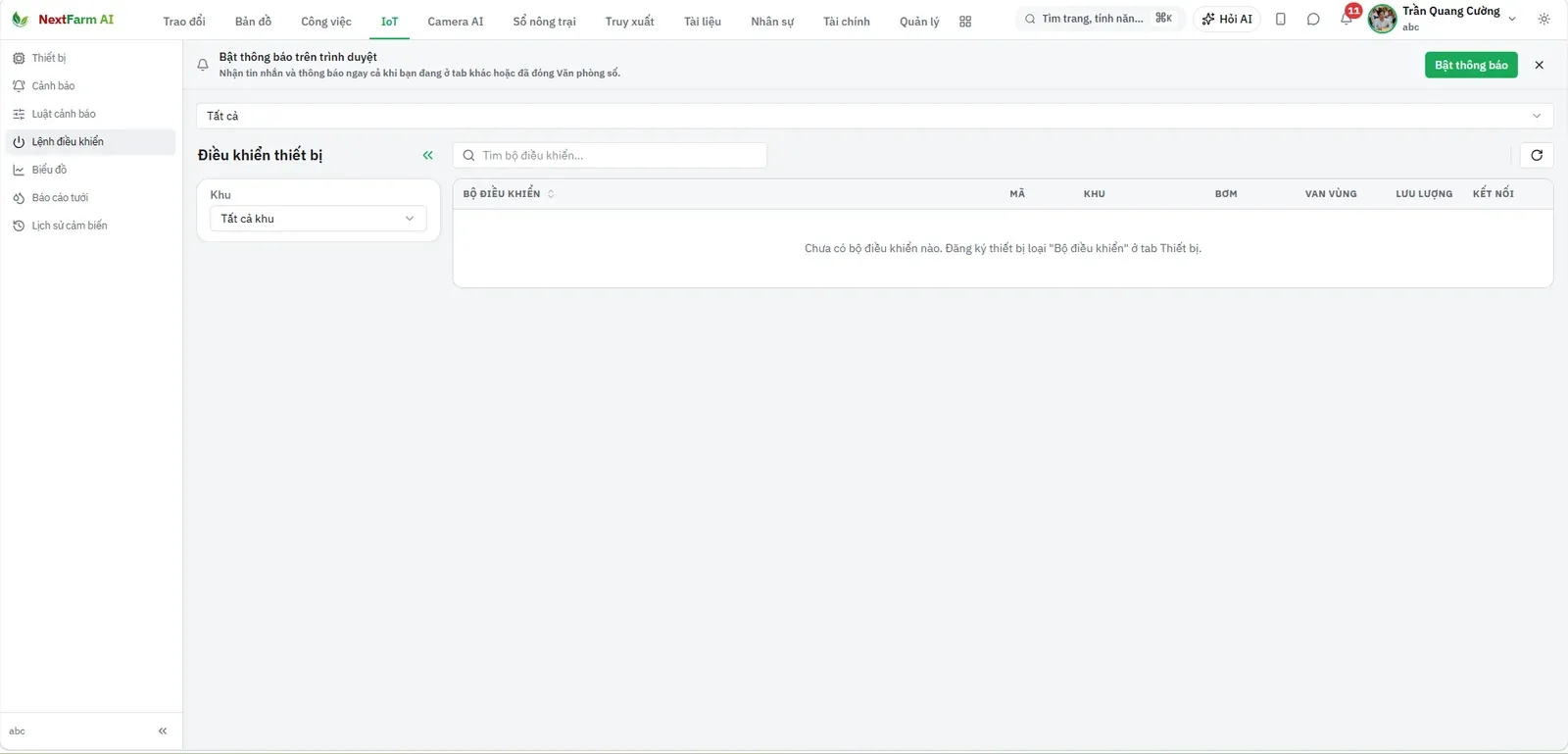The width and height of the screenshot is (1568, 754).
Task: Switch theme with the sun icon
Action: pyautogui.click(x=1544, y=19)
